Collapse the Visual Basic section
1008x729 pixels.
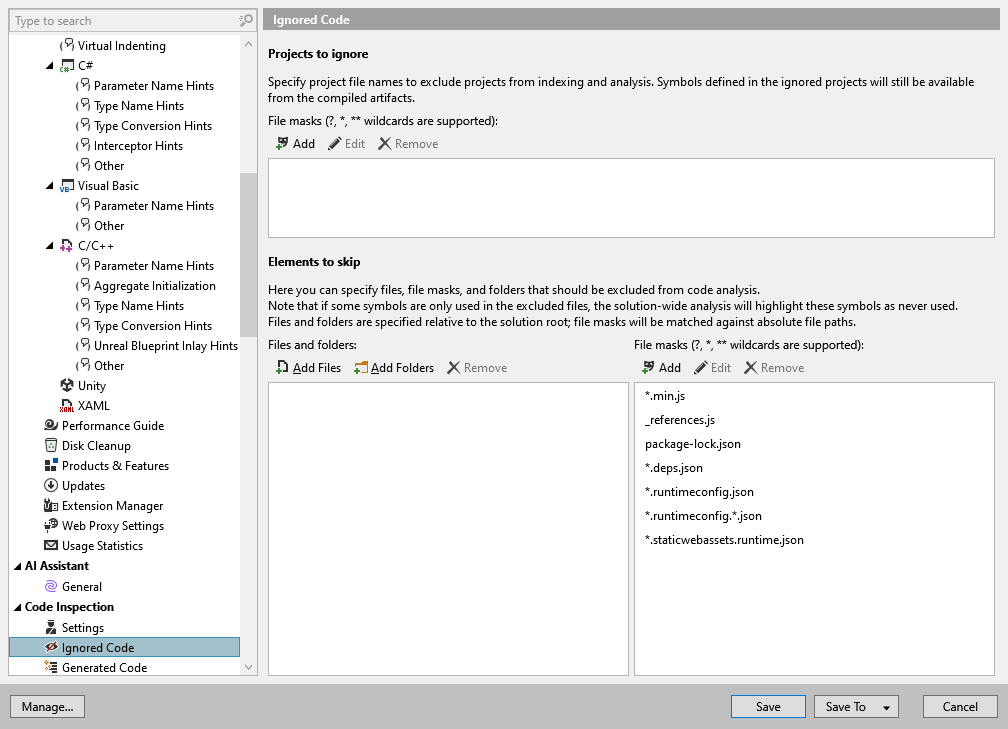point(50,185)
